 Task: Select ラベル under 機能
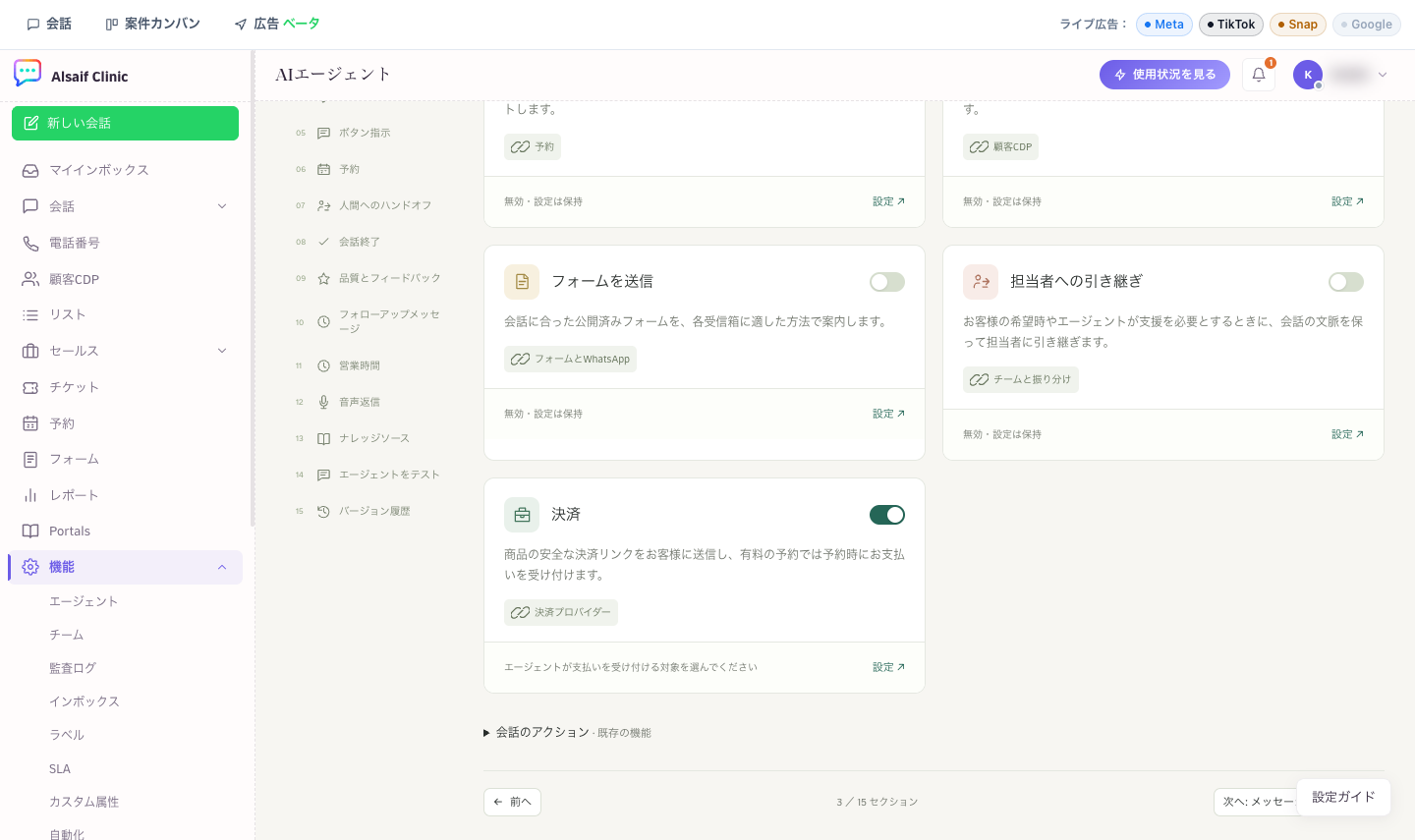pos(67,735)
